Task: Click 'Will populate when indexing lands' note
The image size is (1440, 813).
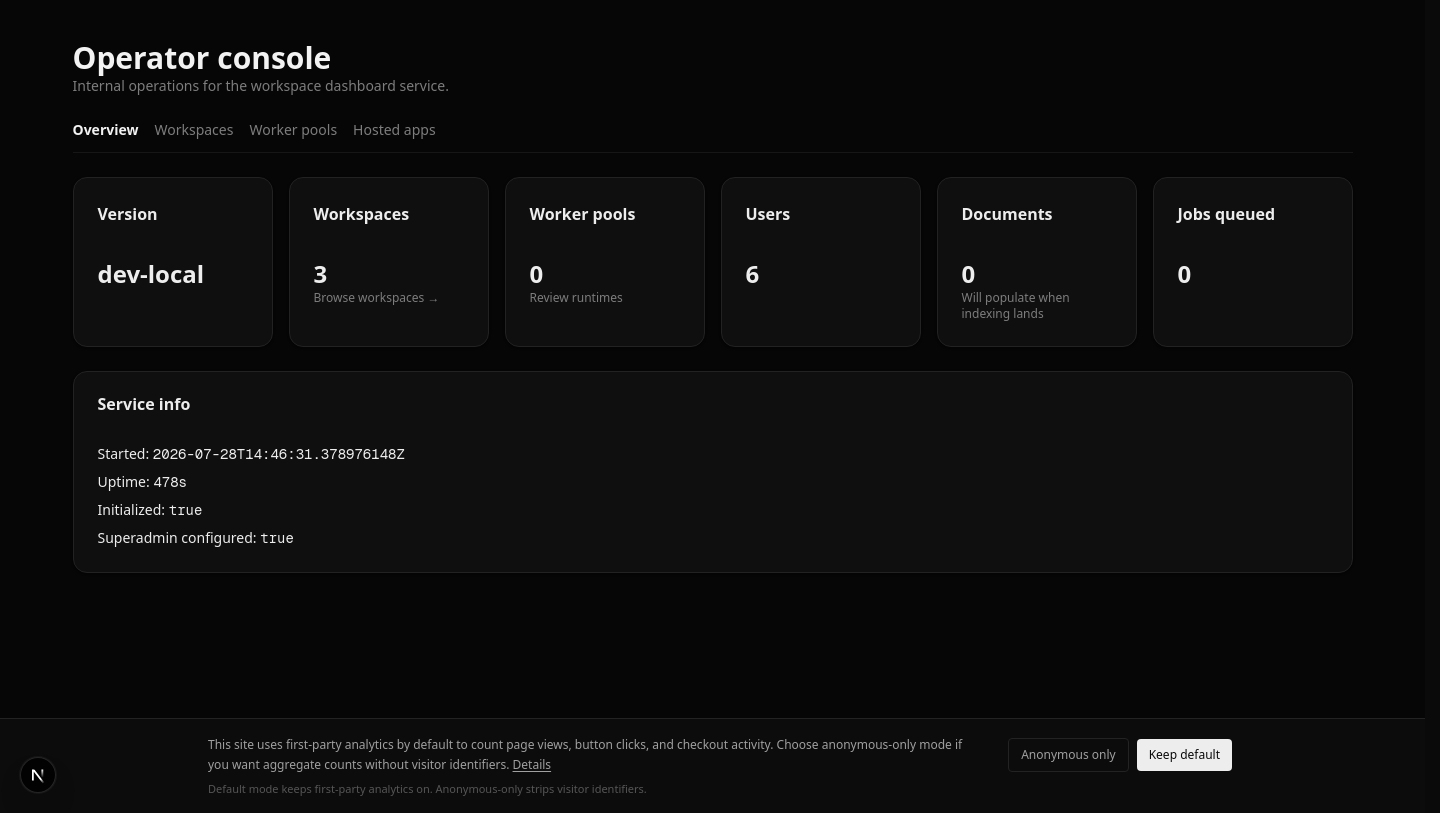Action: [1015, 306]
